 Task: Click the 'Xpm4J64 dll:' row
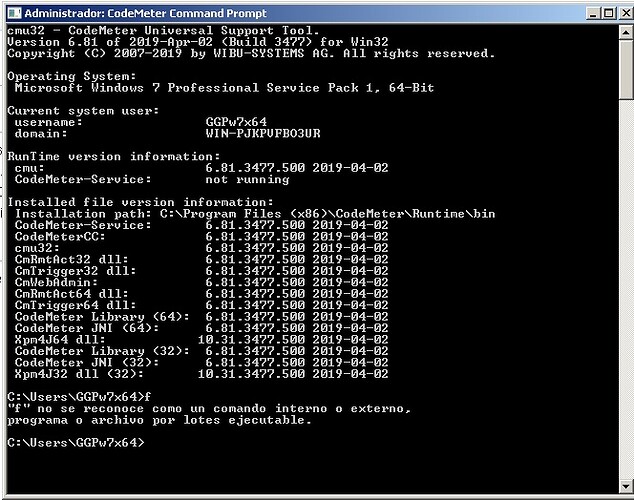tap(201, 340)
